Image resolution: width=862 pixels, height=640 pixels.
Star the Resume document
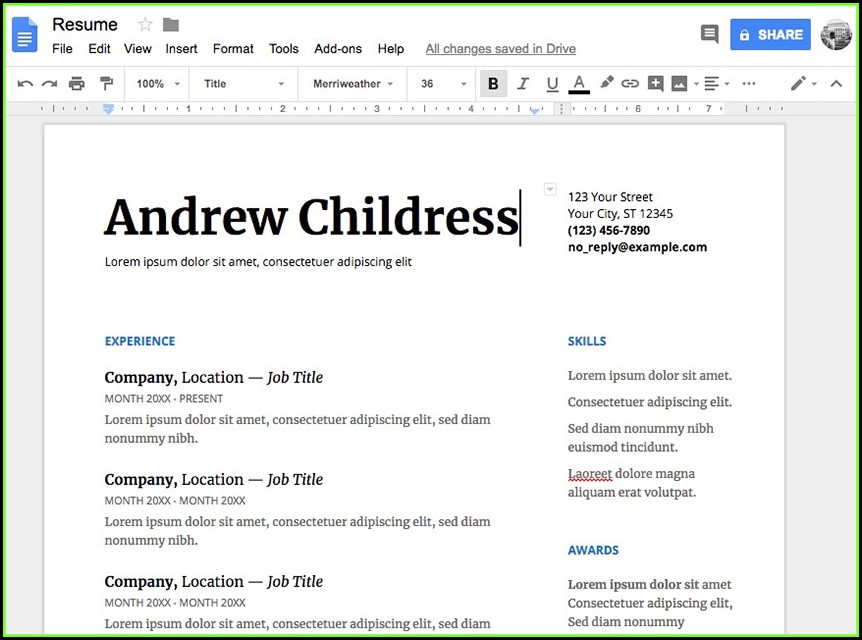click(x=145, y=24)
